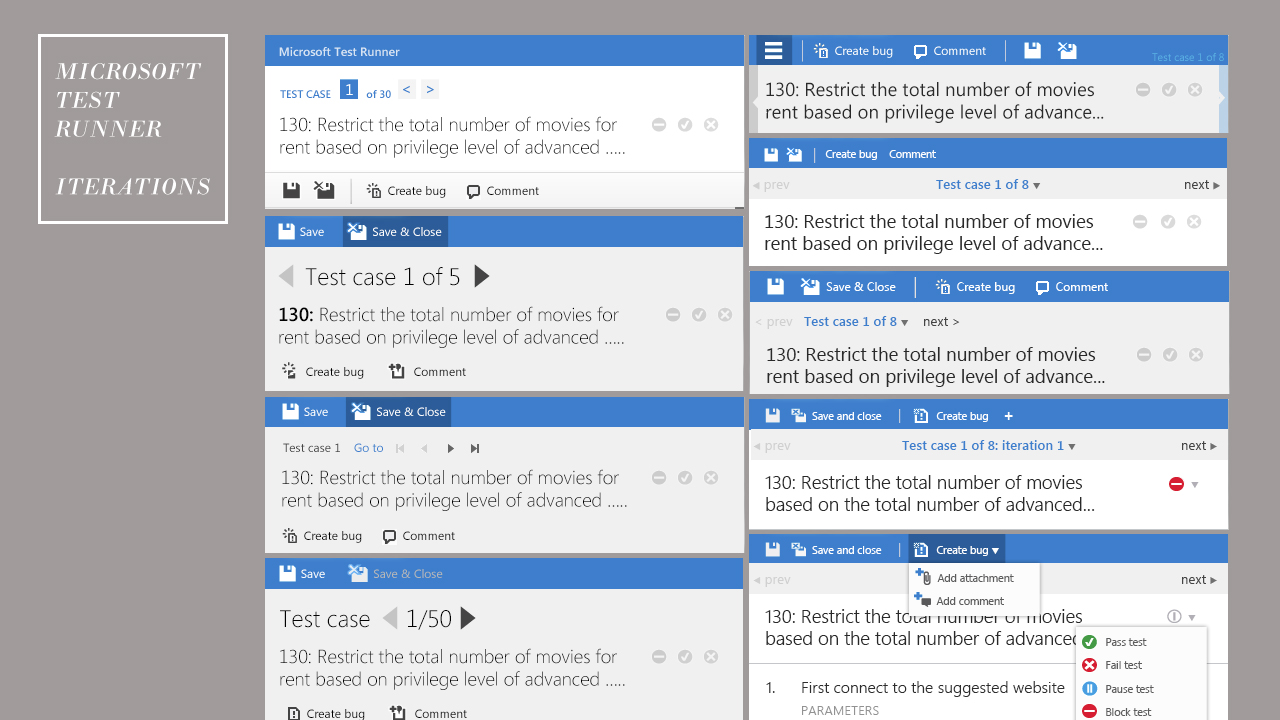Screen dimensions: 1280x720
Task: Click the fail X circle in the 'Go to' panel
Action: pos(711,478)
